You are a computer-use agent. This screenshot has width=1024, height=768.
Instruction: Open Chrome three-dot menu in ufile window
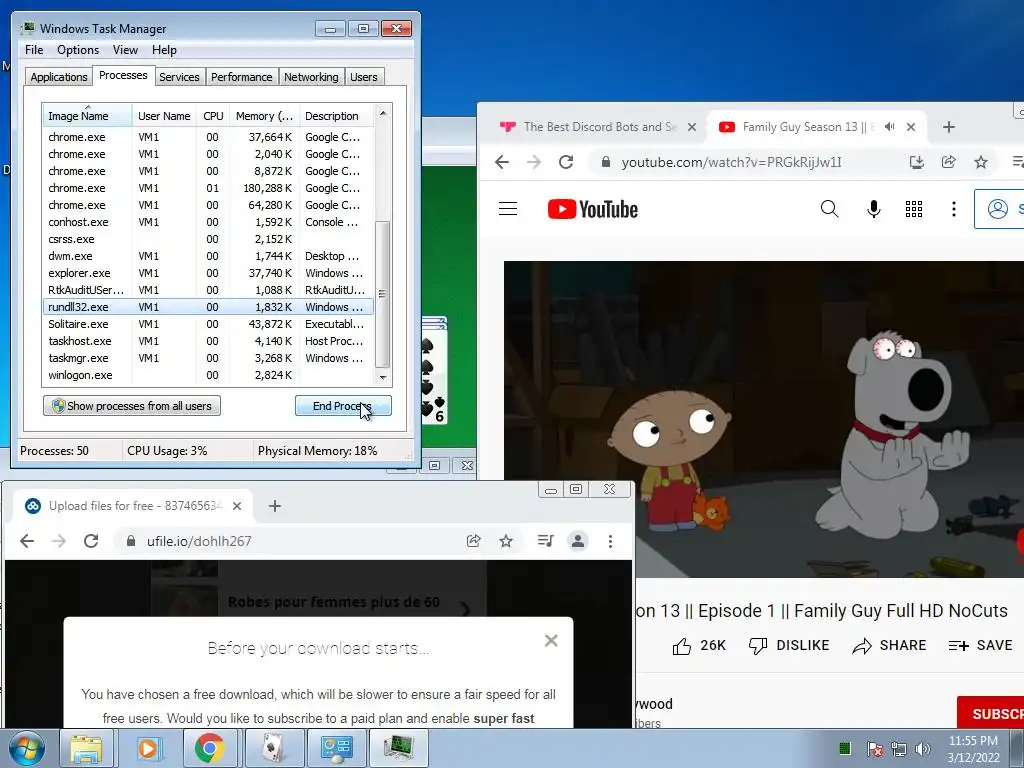click(610, 541)
